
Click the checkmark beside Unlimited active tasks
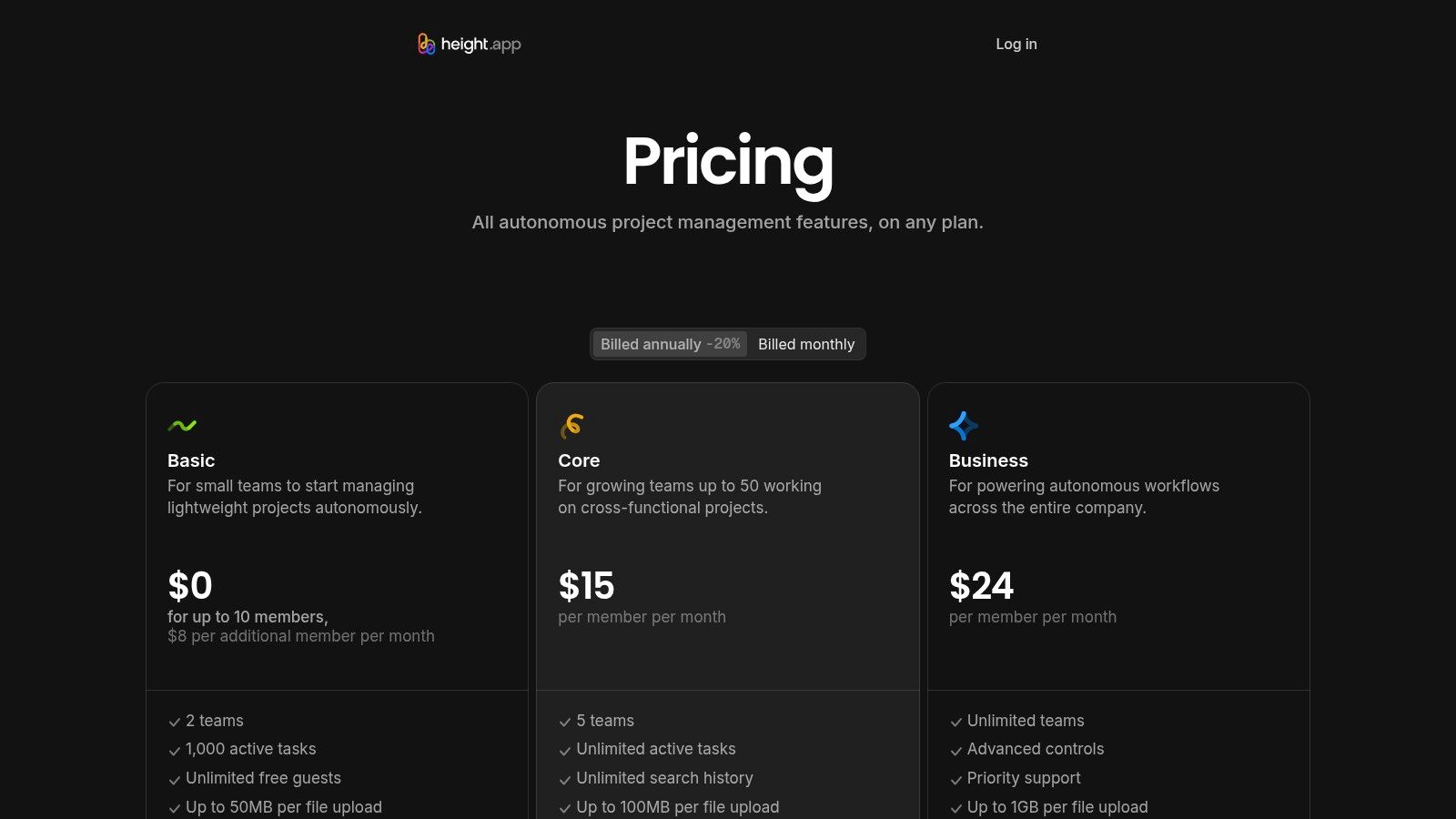point(564,751)
